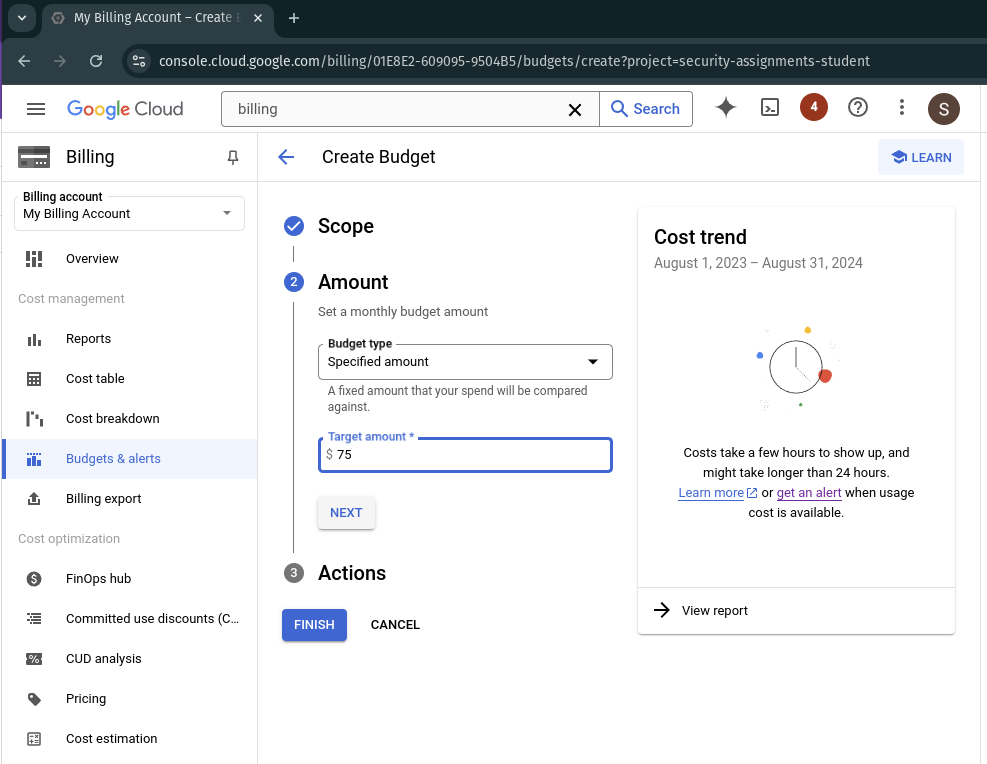This screenshot has width=987, height=764.
Task: Click the Committed use discounts list icon
Action: (34, 619)
